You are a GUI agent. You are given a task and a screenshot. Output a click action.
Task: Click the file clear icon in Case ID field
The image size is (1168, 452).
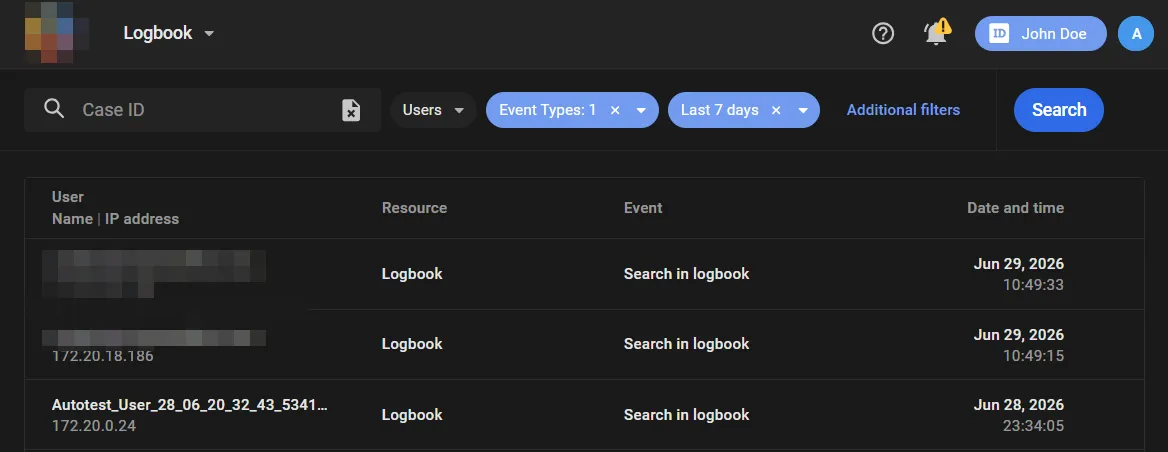click(351, 110)
